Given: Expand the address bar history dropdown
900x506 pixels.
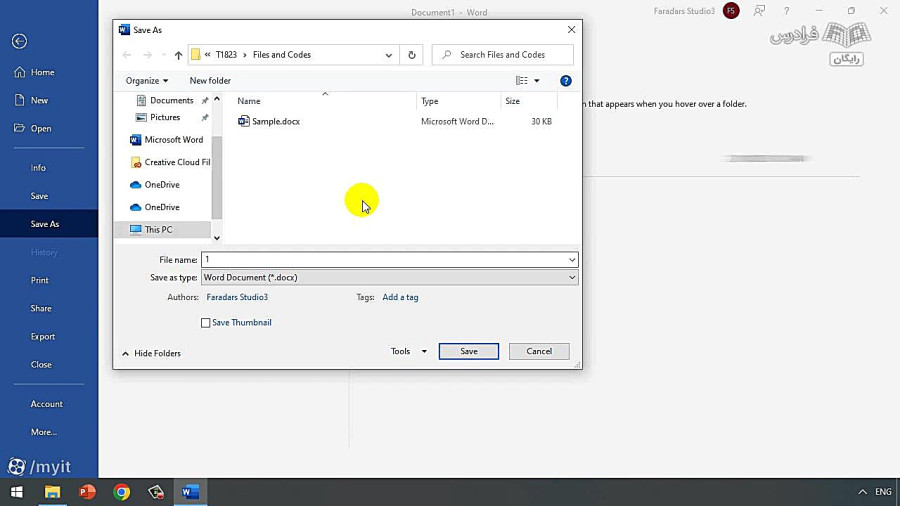Looking at the screenshot, I should [x=389, y=55].
